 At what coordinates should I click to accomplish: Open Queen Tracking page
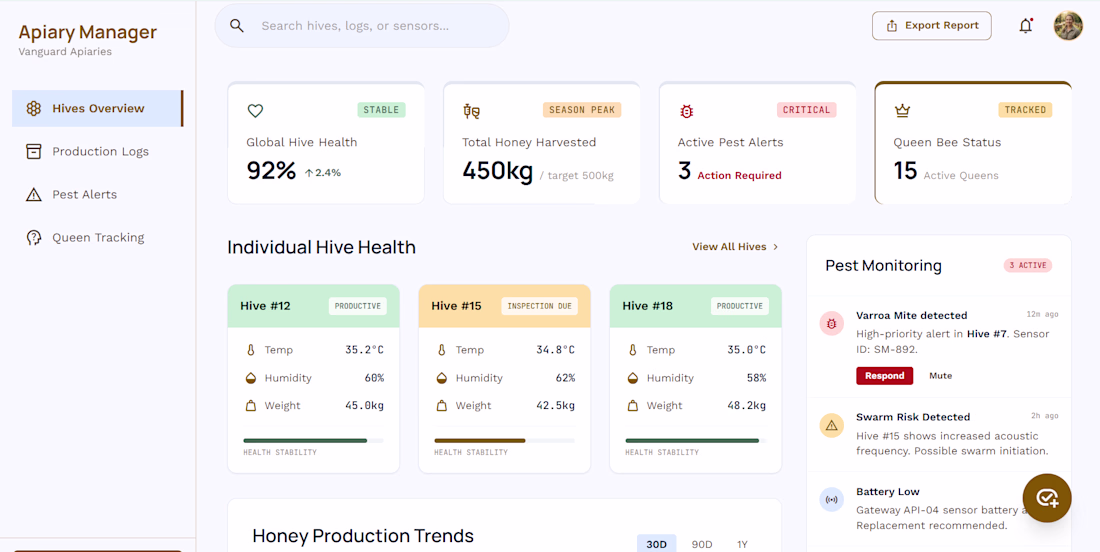(x=97, y=237)
